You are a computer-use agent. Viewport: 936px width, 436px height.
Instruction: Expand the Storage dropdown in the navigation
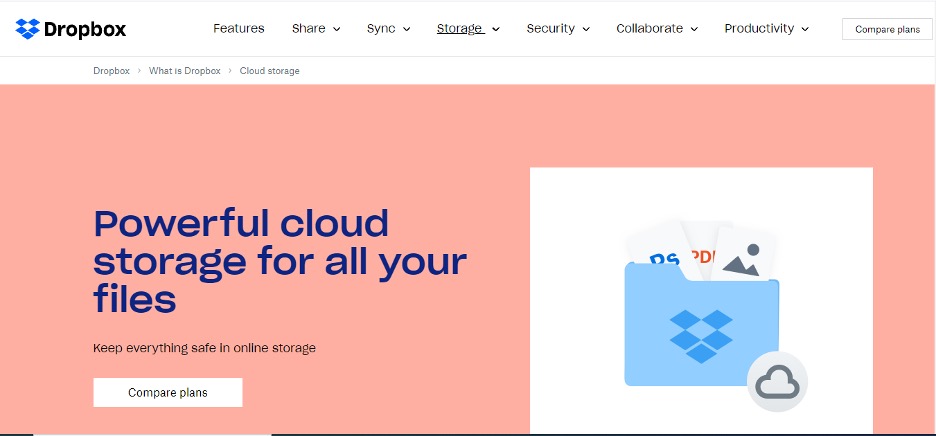click(x=468, y=29)
